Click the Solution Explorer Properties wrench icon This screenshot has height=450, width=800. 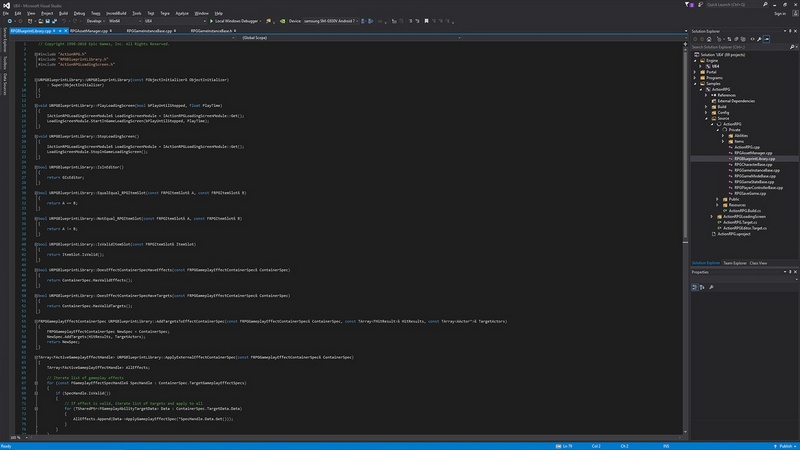click(757, 39)
